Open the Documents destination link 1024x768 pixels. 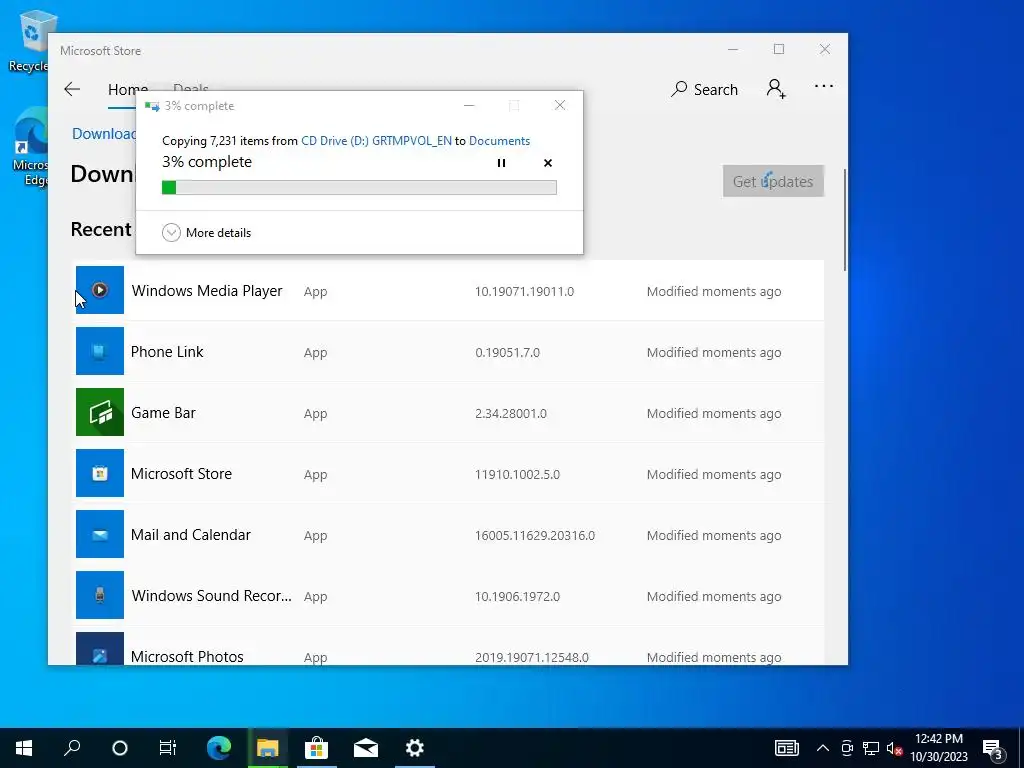(x=500, y=141)
